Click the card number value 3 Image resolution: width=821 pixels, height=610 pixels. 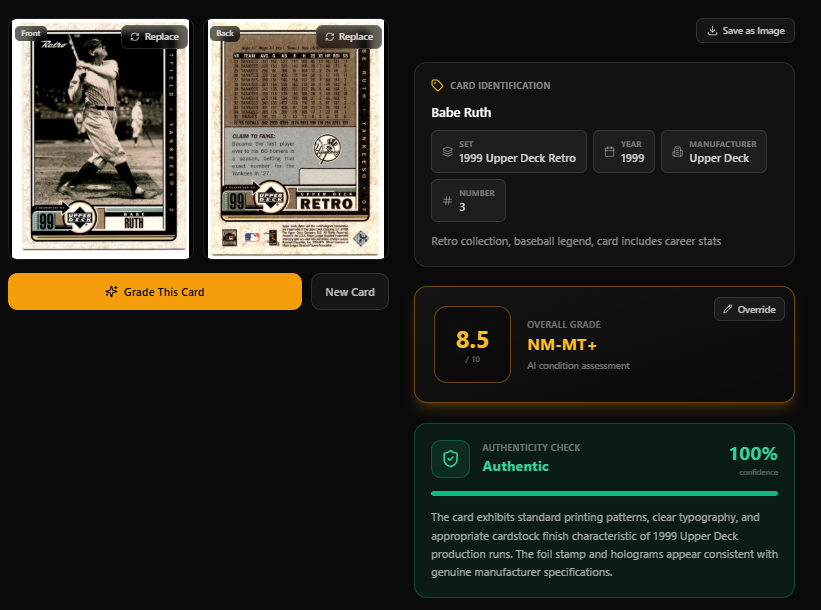[462, 207]
